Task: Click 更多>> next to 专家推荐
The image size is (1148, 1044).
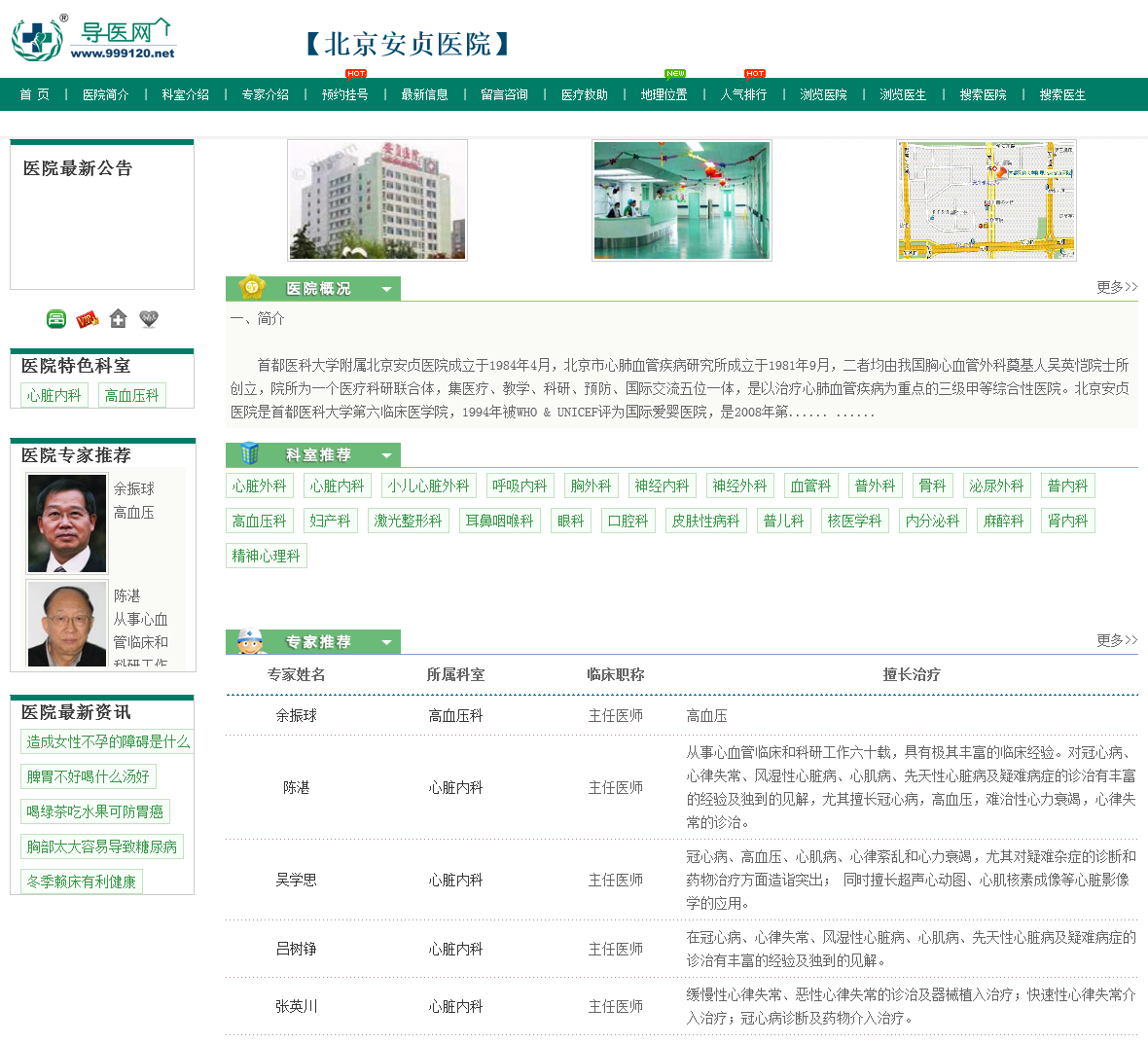Action: tap(1117, 640)
